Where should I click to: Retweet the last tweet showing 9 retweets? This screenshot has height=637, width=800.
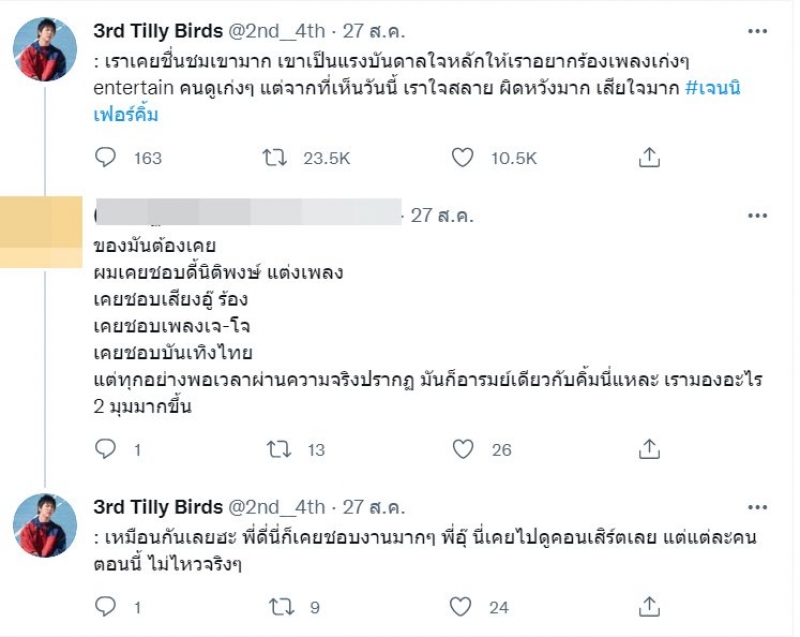tap(281, 607)
